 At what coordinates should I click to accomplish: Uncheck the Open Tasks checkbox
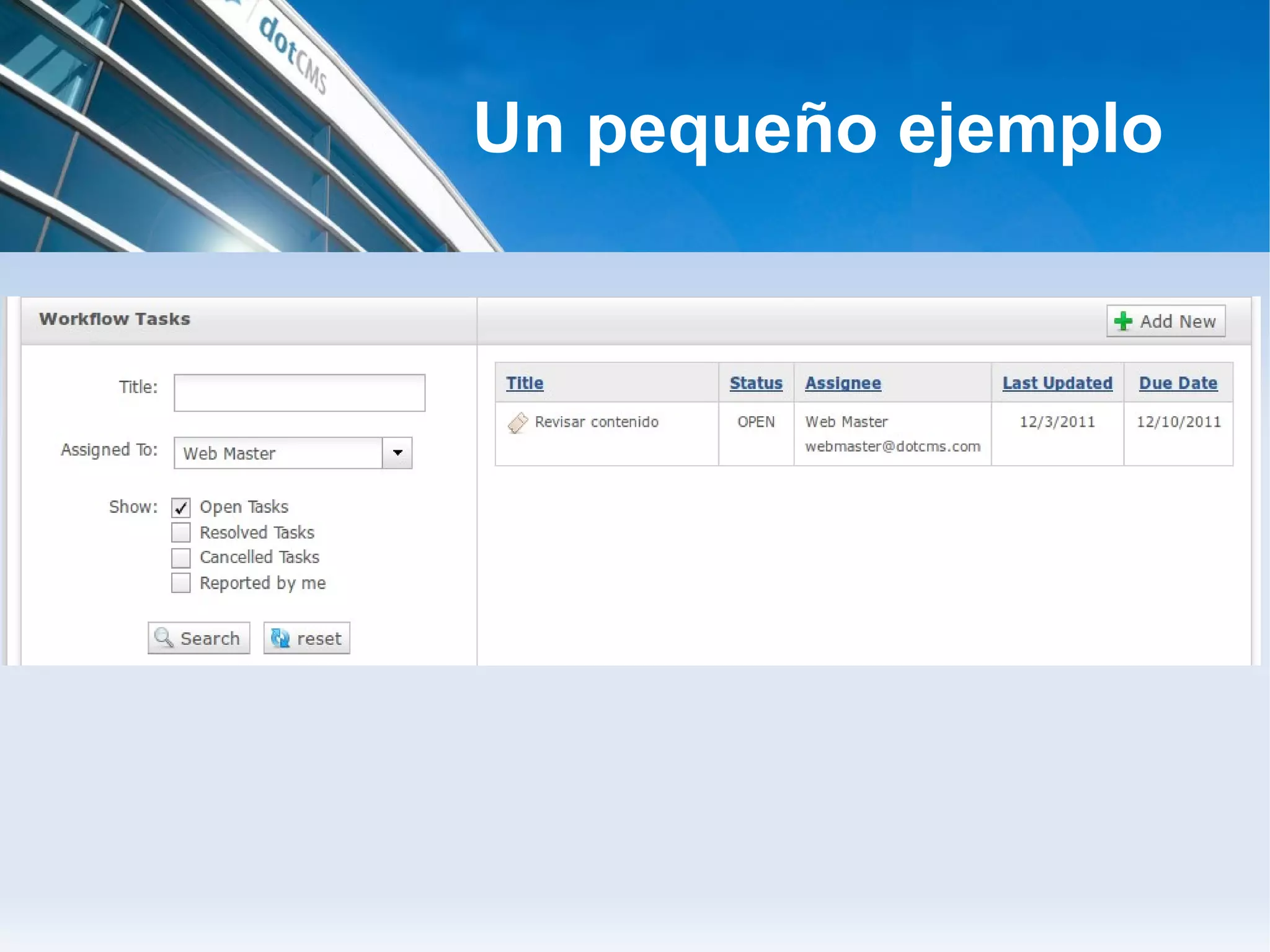[181, 508]
